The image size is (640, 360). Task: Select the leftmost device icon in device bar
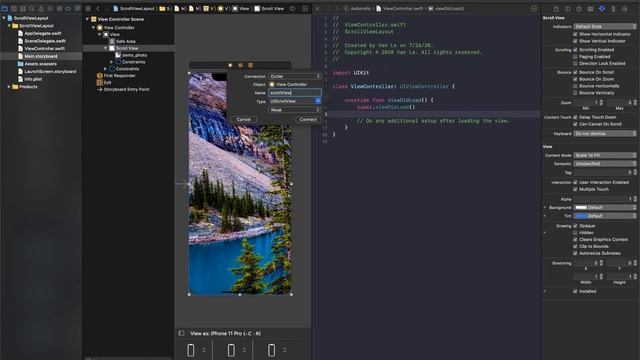(x=191, y=350)
